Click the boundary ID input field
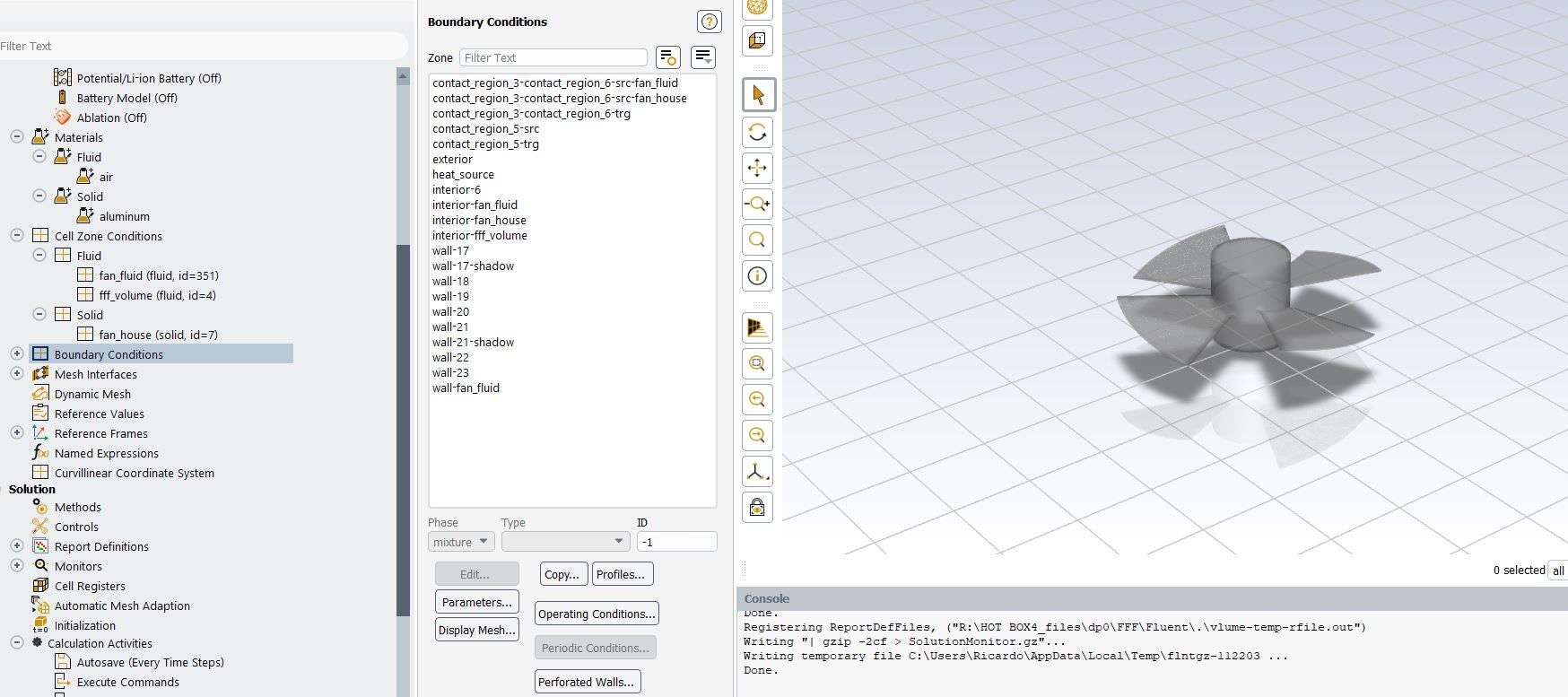This screenshot has width=1568, height=697. [676, 542]
